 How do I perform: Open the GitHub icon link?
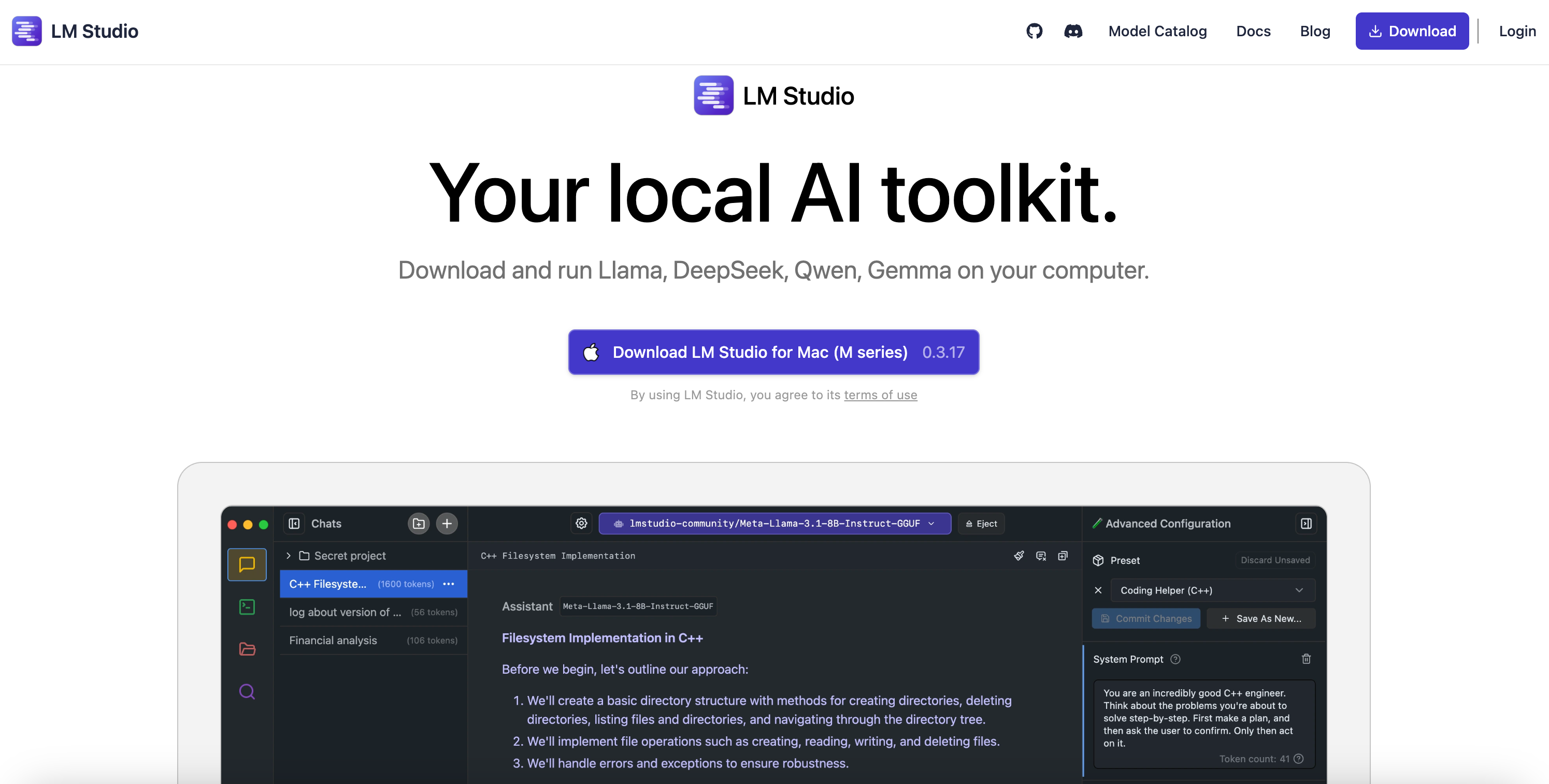(x=1034, y=31)
